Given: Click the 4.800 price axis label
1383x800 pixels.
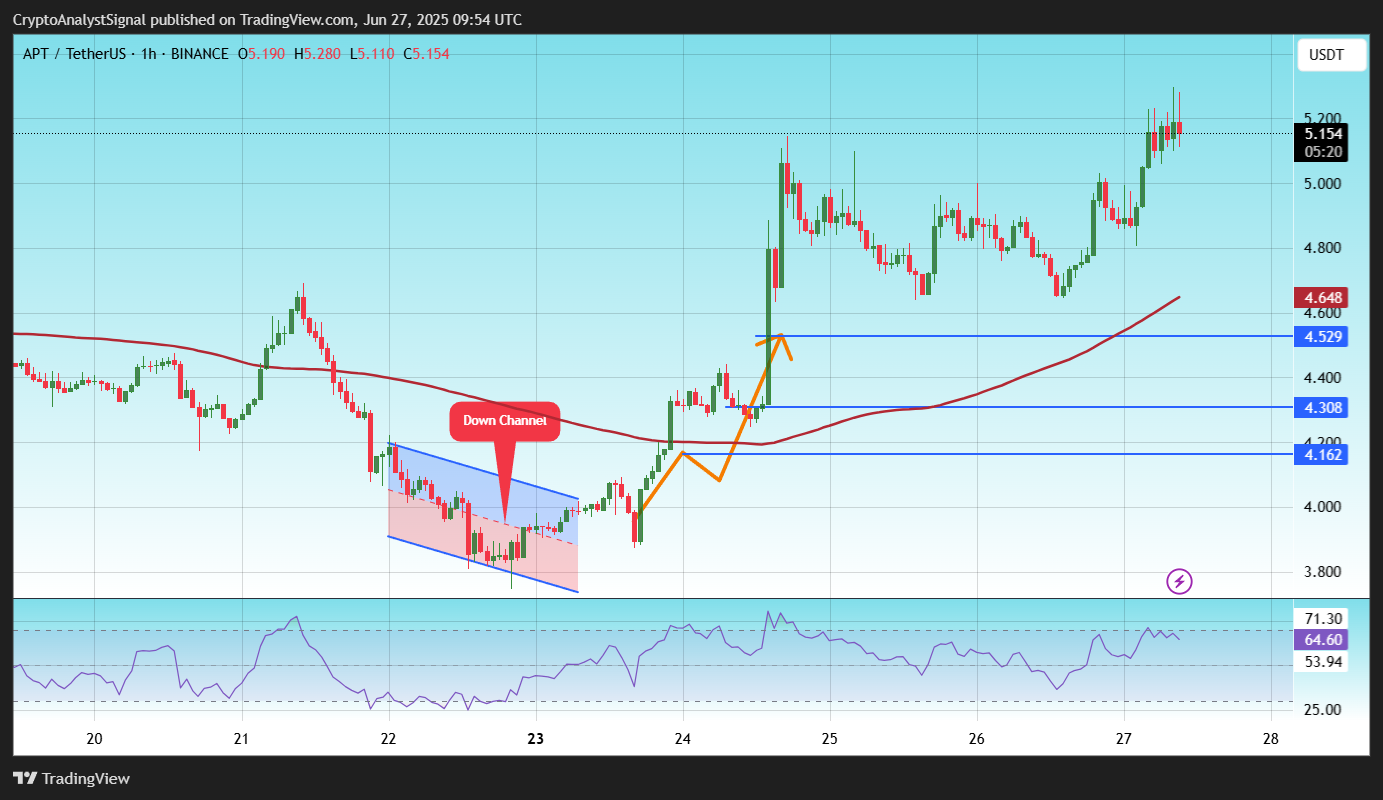Looking at the screenshot, I should [x=1323, y=248].
